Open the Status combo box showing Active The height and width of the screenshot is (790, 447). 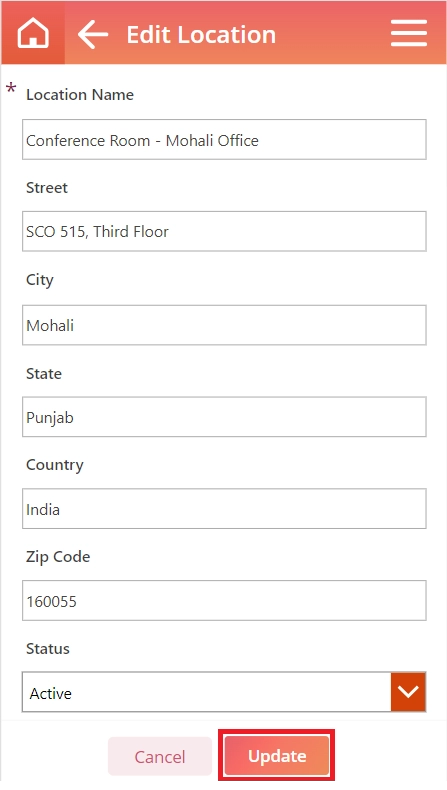(x=224, y=692)
